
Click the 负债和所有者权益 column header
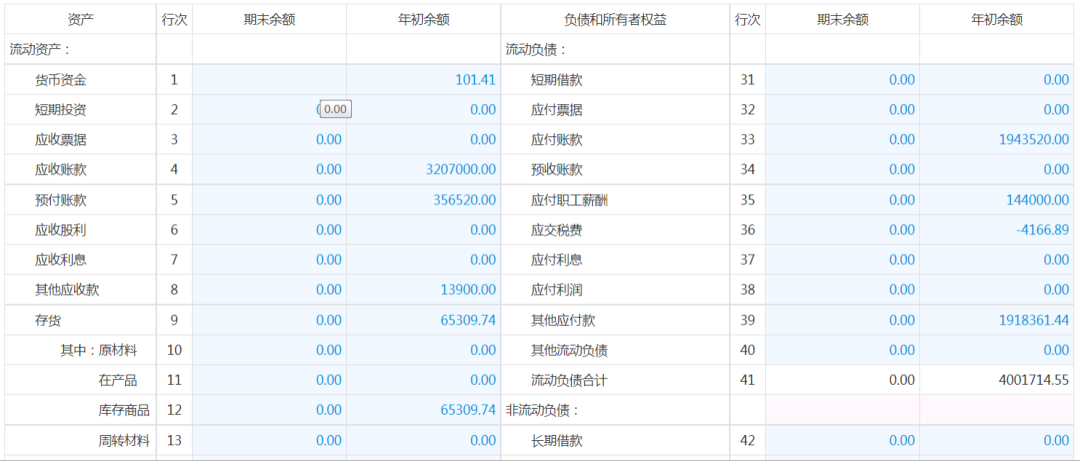[x=615, y=20]
